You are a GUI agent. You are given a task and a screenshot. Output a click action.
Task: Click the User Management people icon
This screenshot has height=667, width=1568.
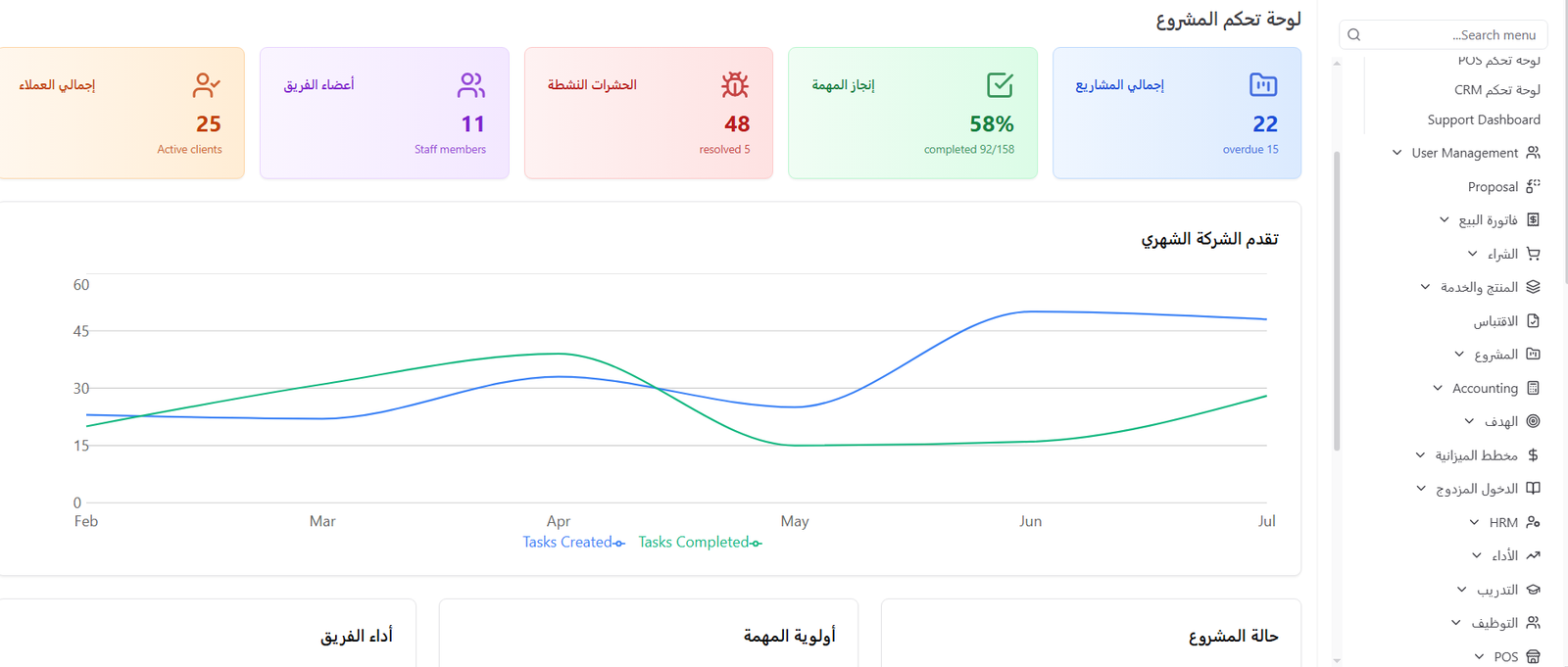(x=1534, y=153)
